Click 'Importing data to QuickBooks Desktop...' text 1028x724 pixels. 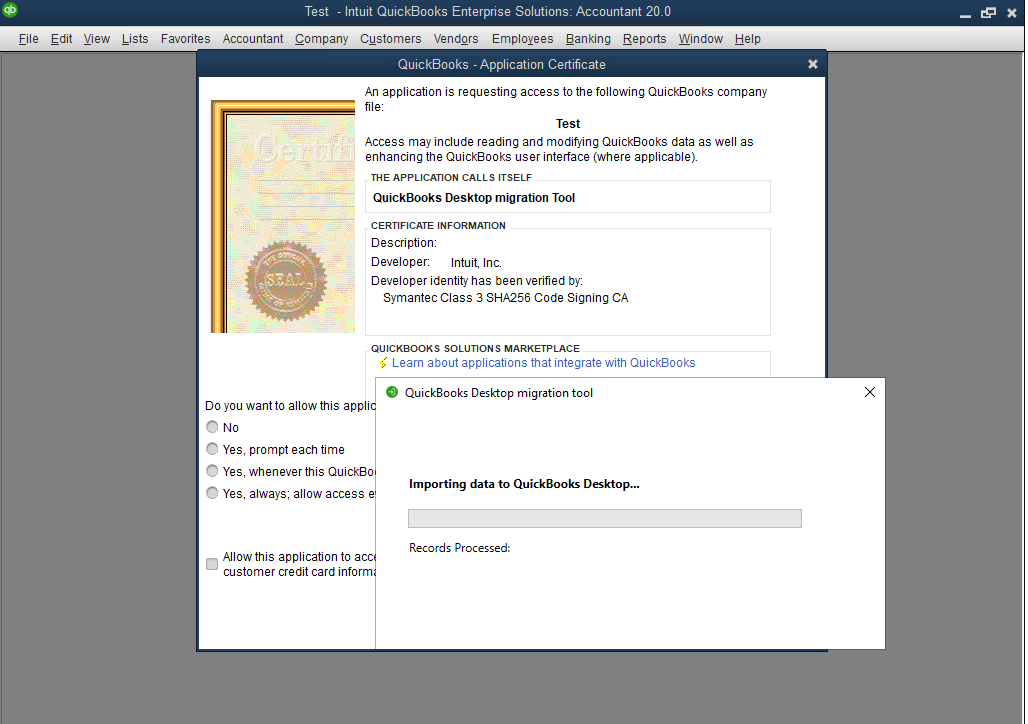pyautogui.click(x=524, y=484)
